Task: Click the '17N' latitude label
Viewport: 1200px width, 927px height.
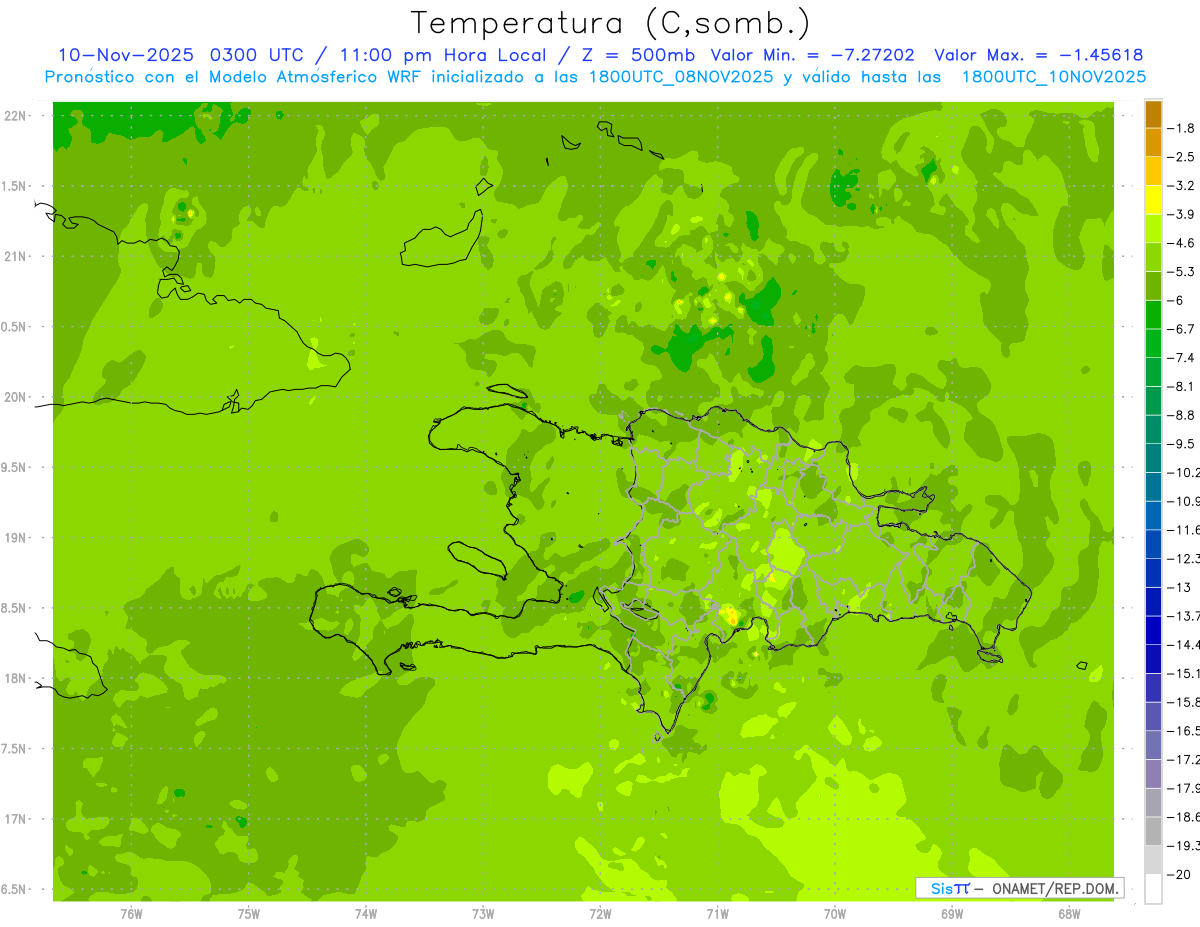Action: tap(16, 819)
